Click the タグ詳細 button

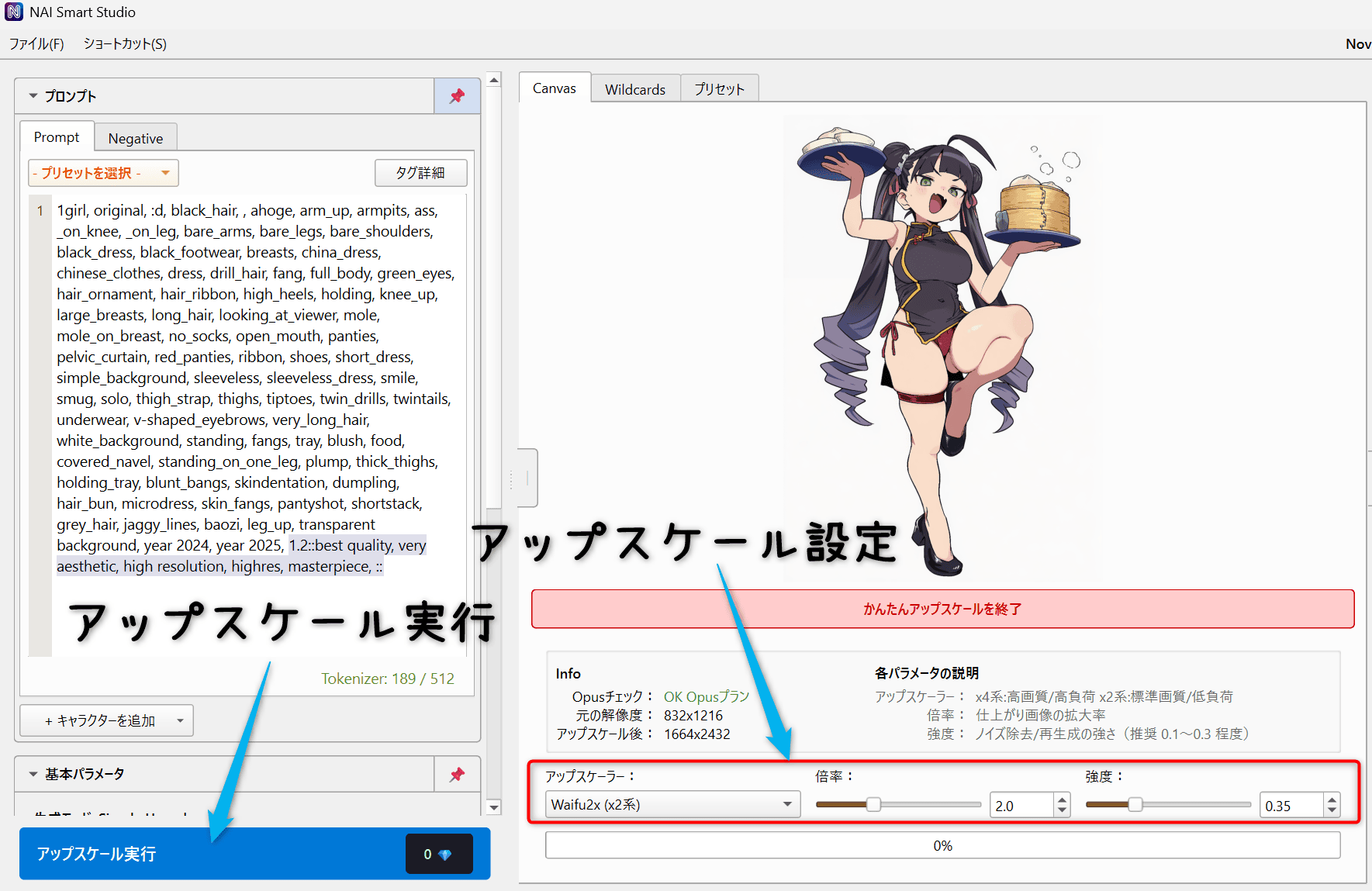coord(420,172)
